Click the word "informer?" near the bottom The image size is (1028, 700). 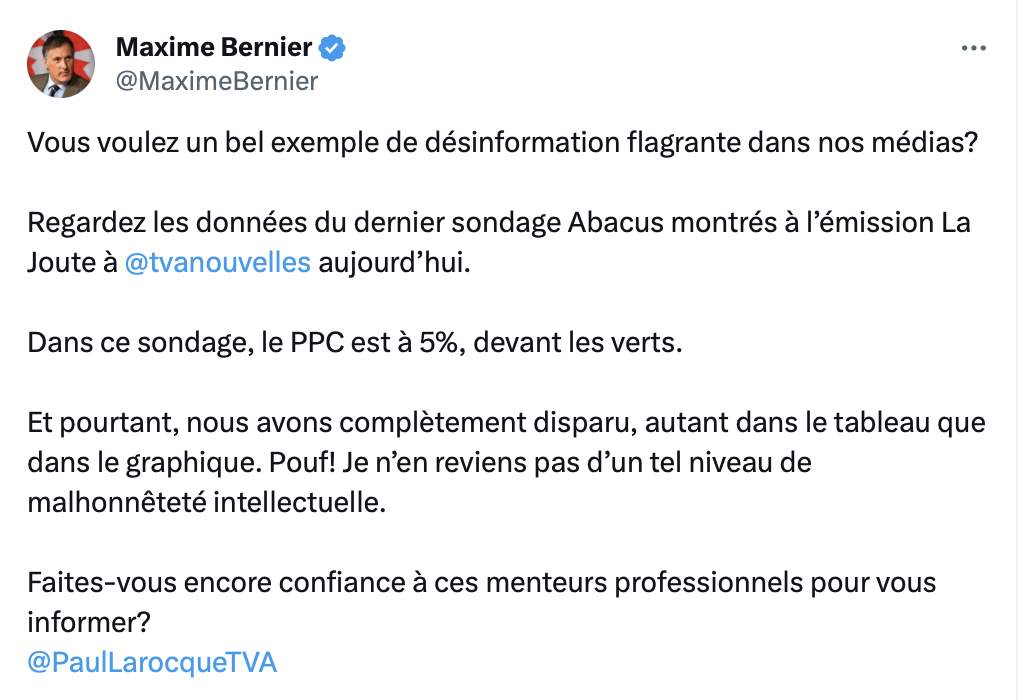click(89, 622)
